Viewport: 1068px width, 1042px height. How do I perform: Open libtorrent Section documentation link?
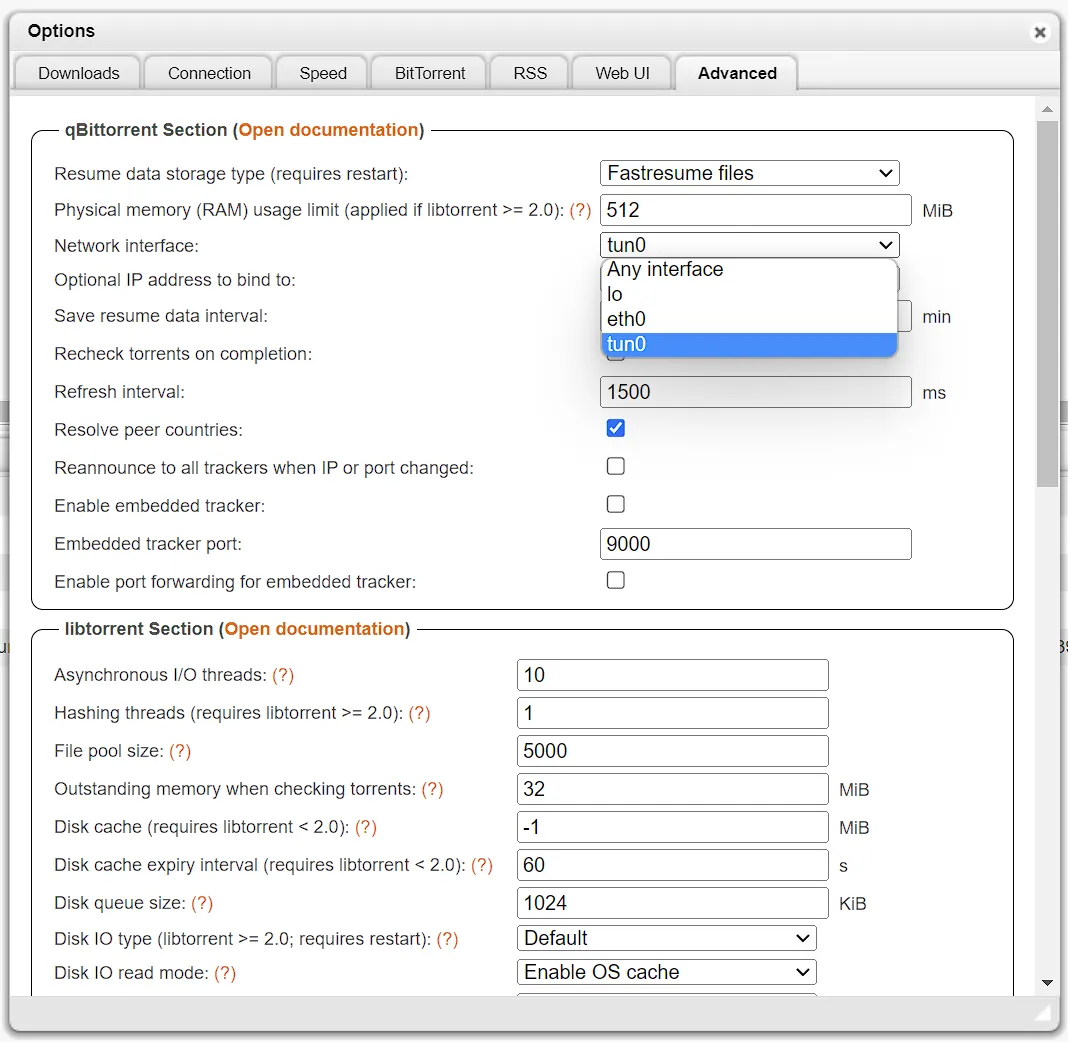pyautogui.click(x=314, y=629)
